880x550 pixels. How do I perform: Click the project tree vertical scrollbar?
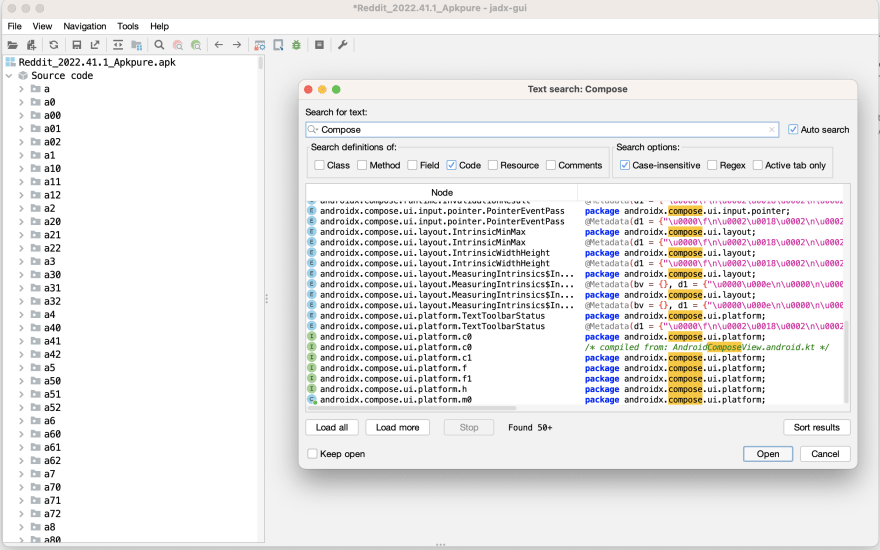[260, 62]
